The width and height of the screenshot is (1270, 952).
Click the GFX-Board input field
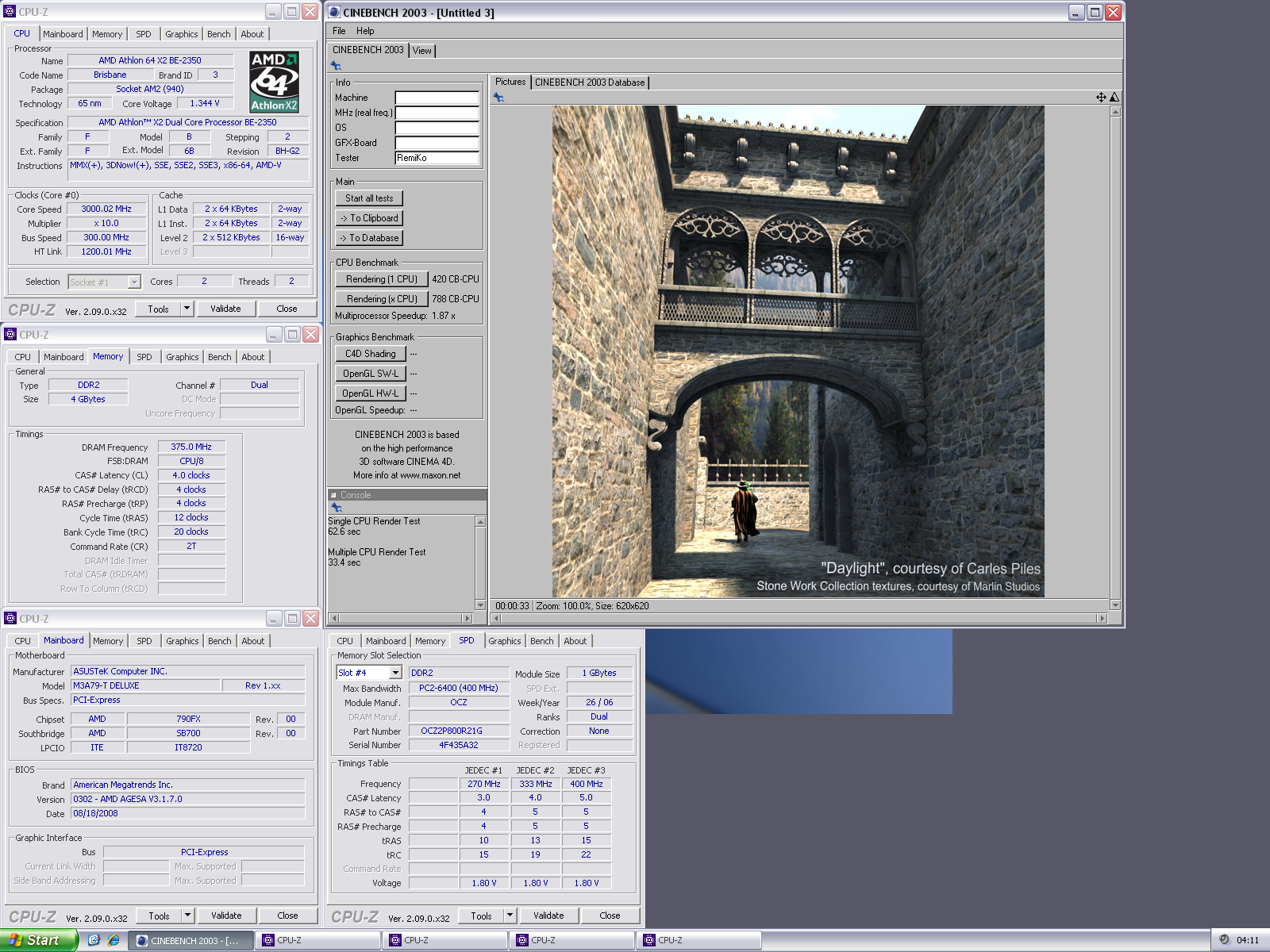[x=437, y=143]
